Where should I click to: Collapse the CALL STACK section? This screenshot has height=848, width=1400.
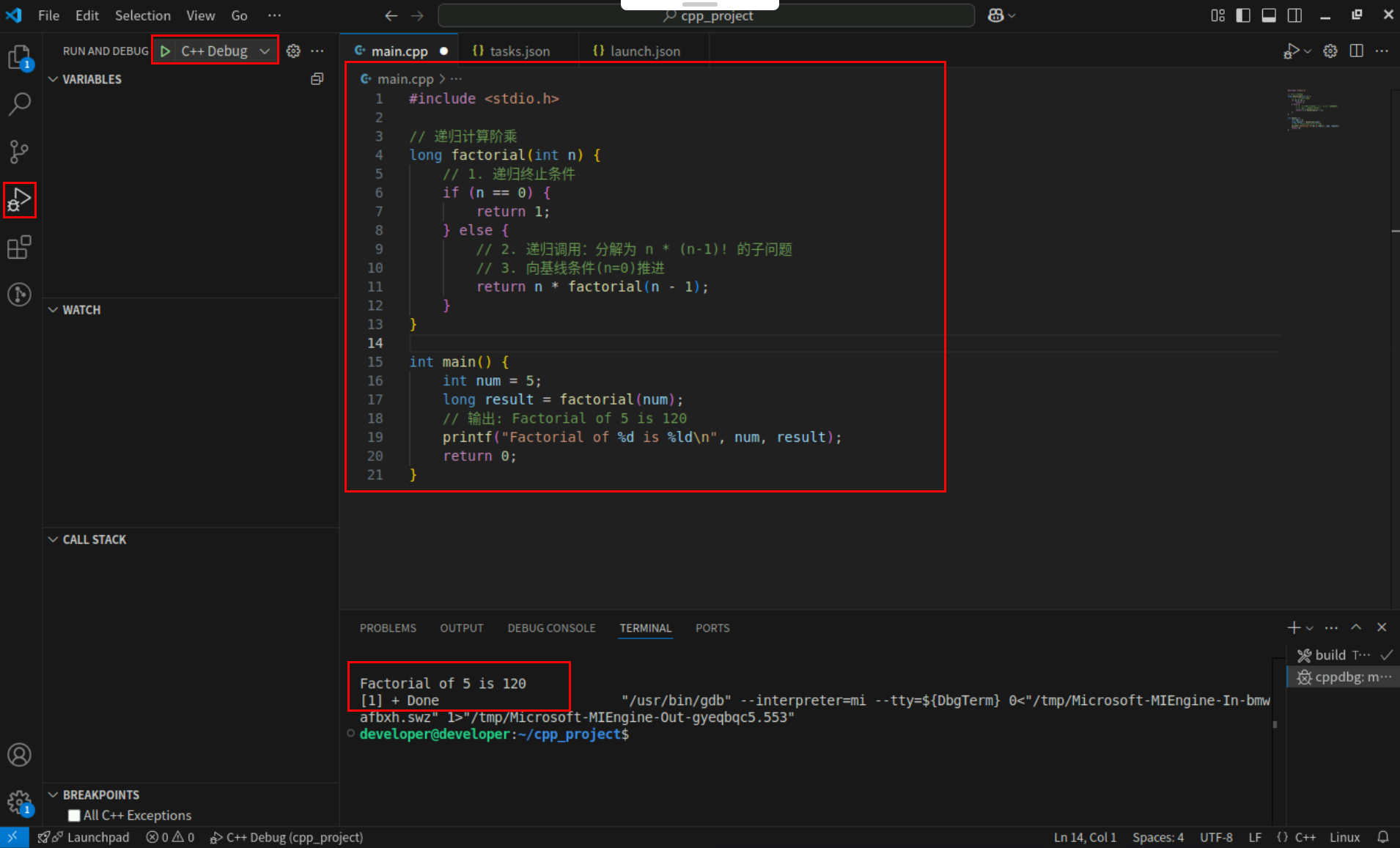point(87,539)
